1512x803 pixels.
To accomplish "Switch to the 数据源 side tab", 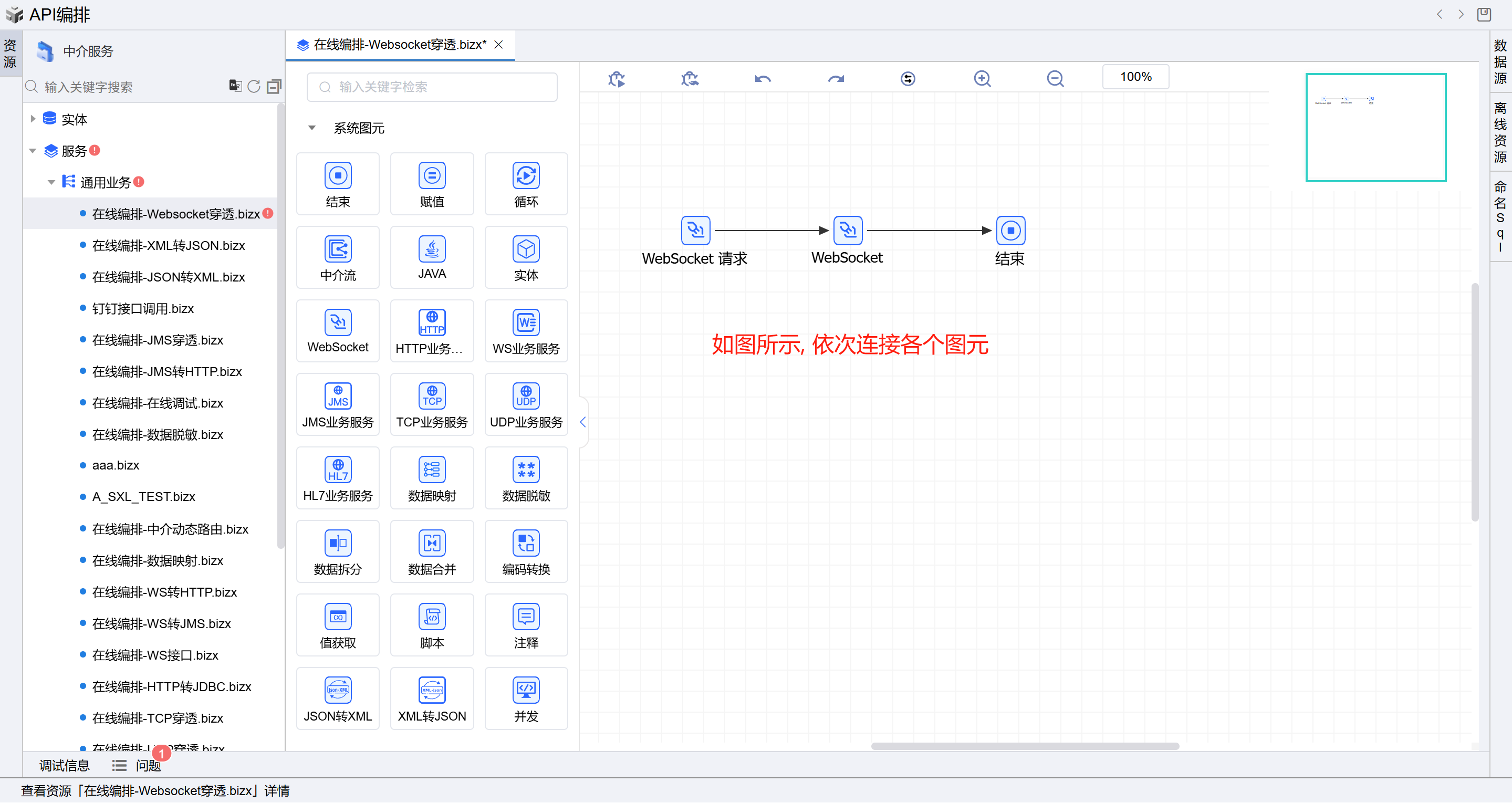I will 1500,61.
